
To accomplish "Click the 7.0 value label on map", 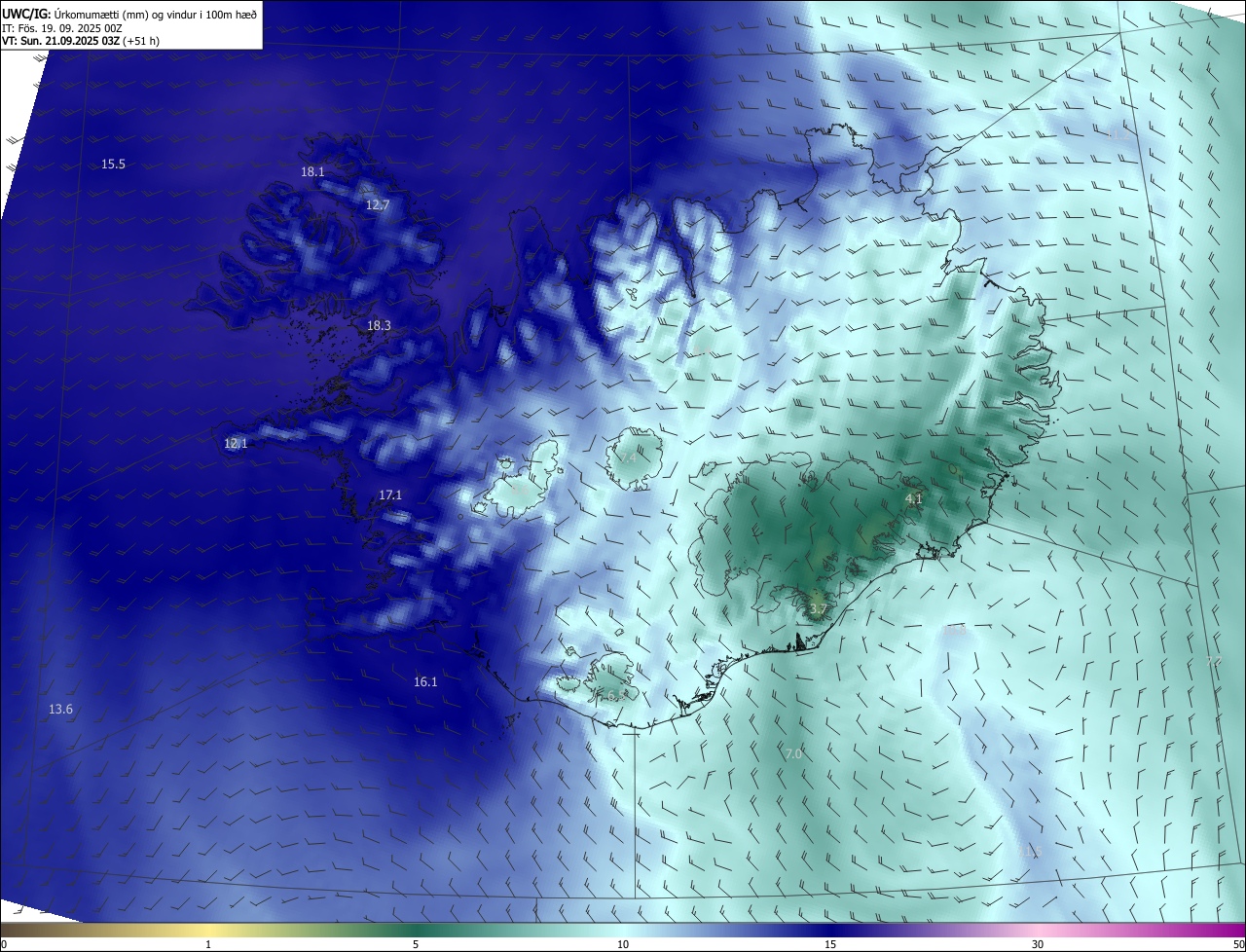I will pos(793,754).
